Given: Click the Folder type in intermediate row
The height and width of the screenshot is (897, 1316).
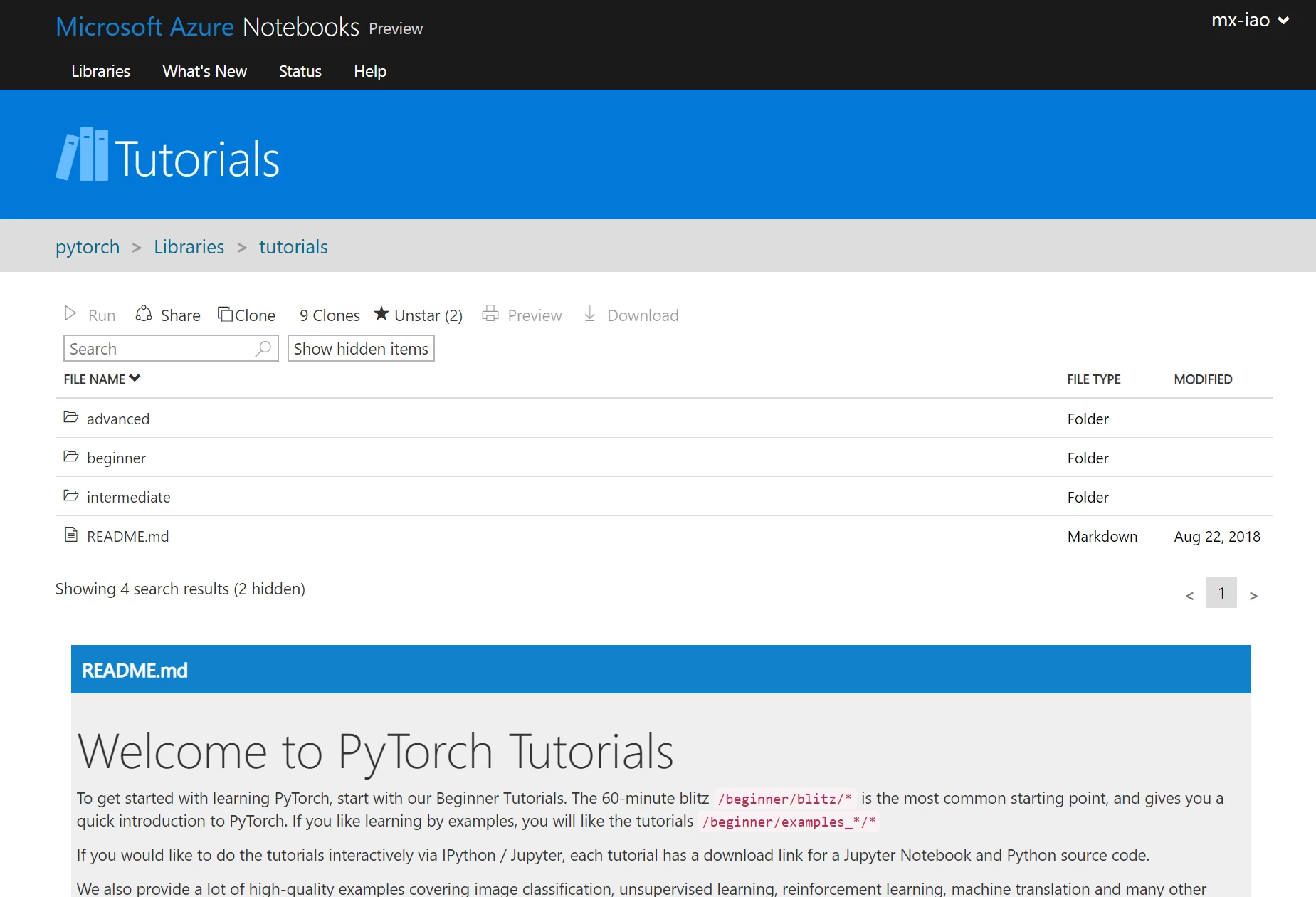Looking at the screenshot, I should coord(1088,497).
